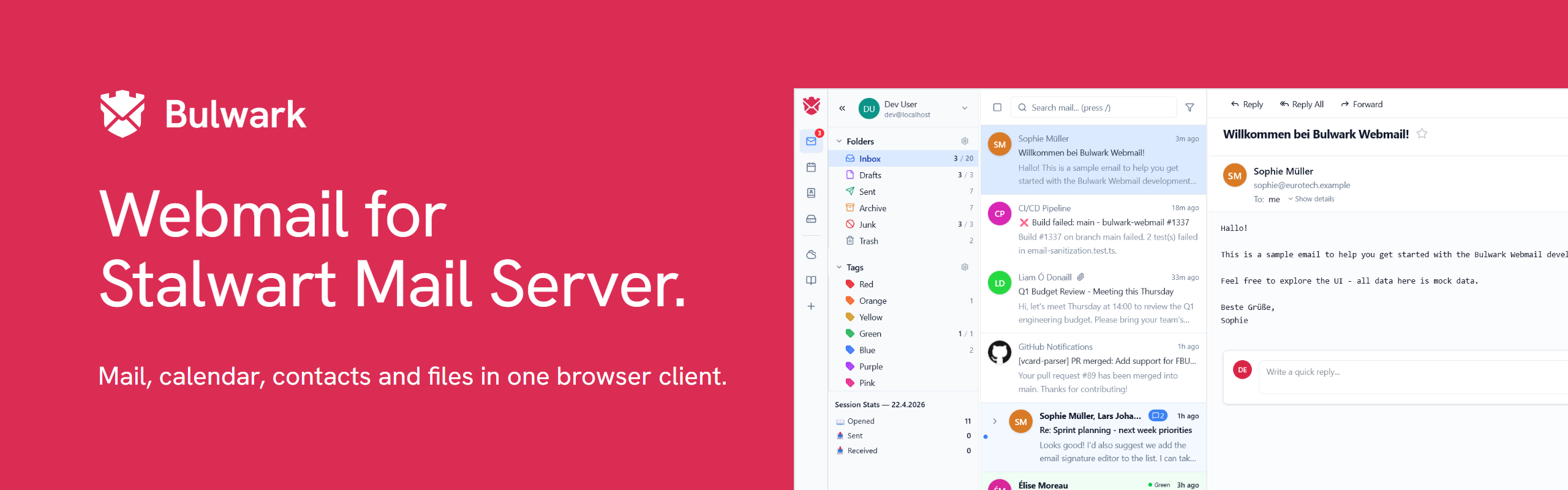Select the Willkommen bei Bulwark Webmail list item

1093,160
